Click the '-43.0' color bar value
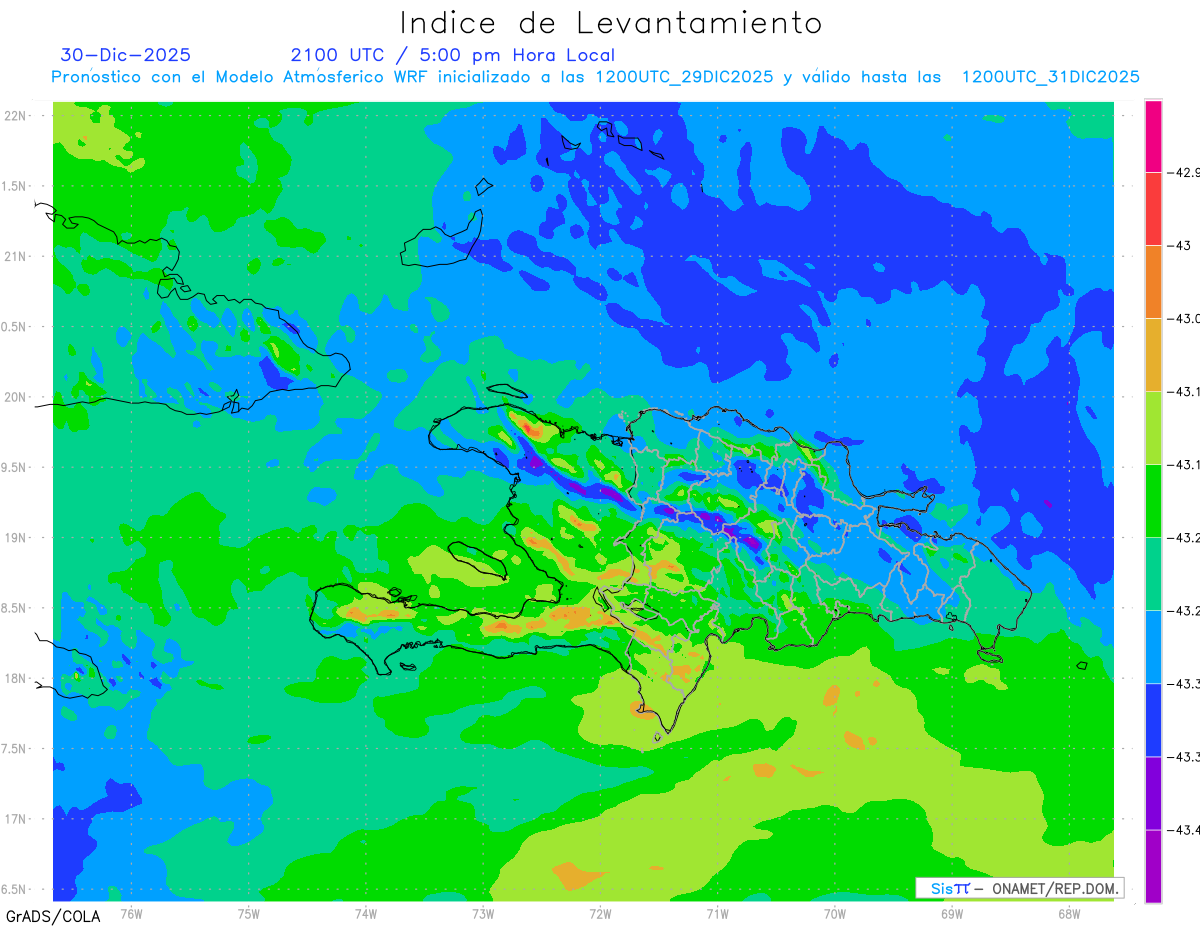Viewport: 1200px width, 927px height. 1185,318
